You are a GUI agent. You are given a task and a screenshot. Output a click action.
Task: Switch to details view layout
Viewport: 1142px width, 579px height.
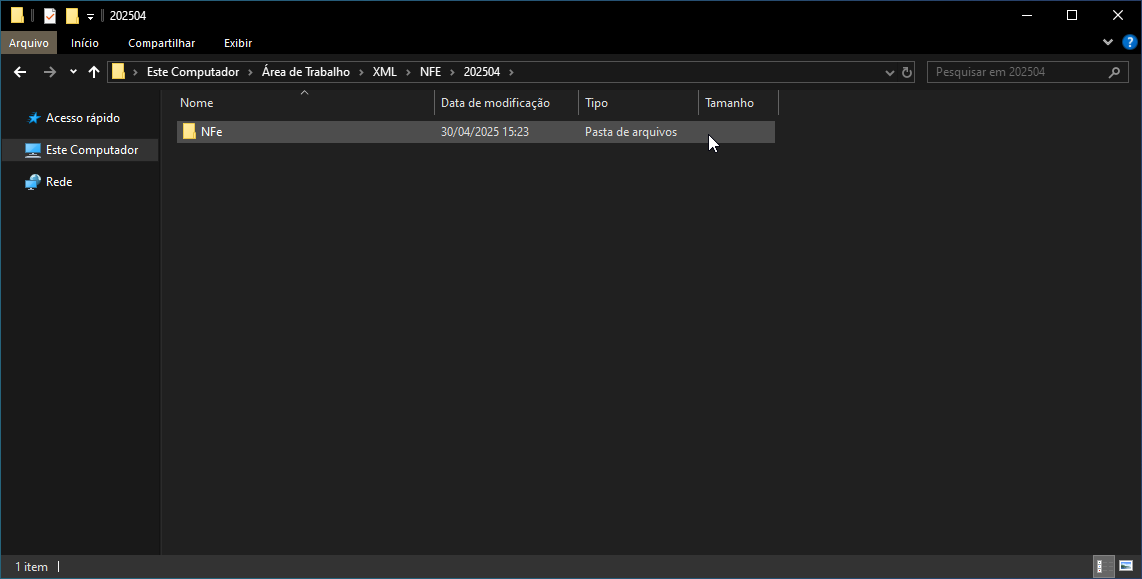1103,566
